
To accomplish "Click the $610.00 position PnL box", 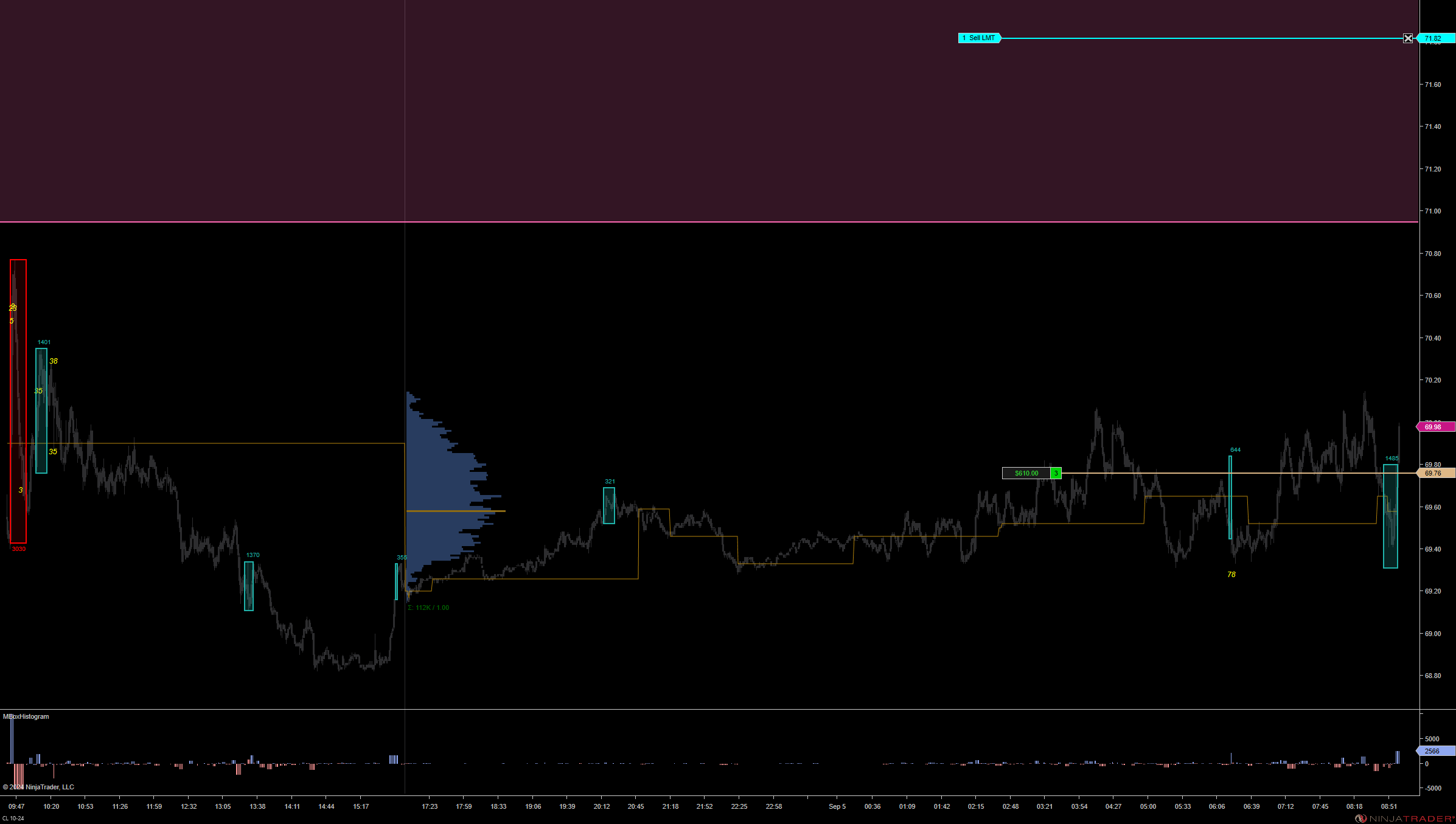I will (1026, 473).
